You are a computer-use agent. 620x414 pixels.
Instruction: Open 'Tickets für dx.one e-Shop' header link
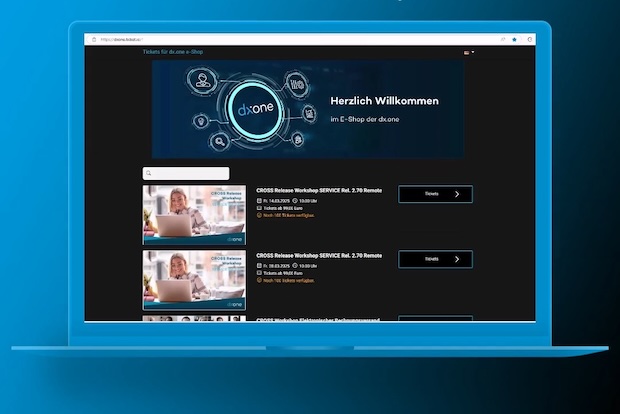pos(174,51)
